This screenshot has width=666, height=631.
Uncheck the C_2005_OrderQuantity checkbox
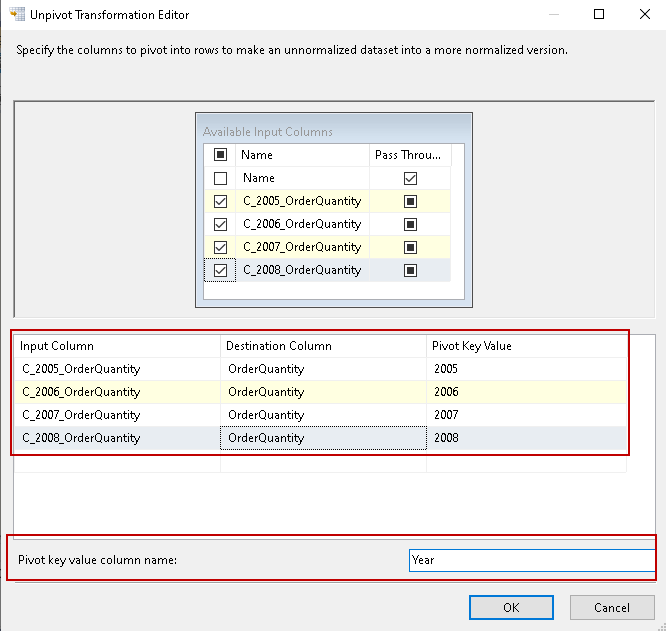pyautogui.click(x=221, y=201)
